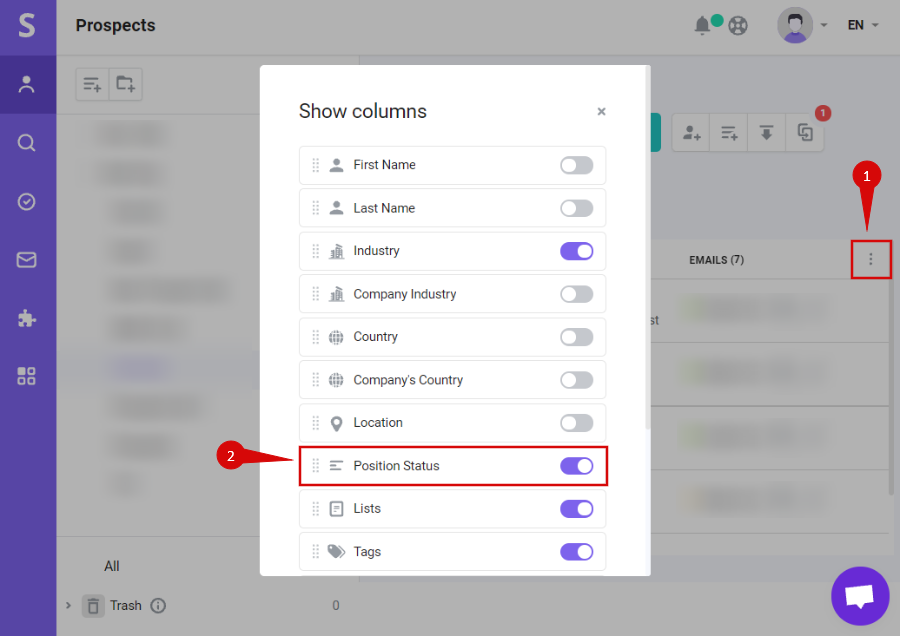Click the add to list toolbar icon

tap(729, 133)
